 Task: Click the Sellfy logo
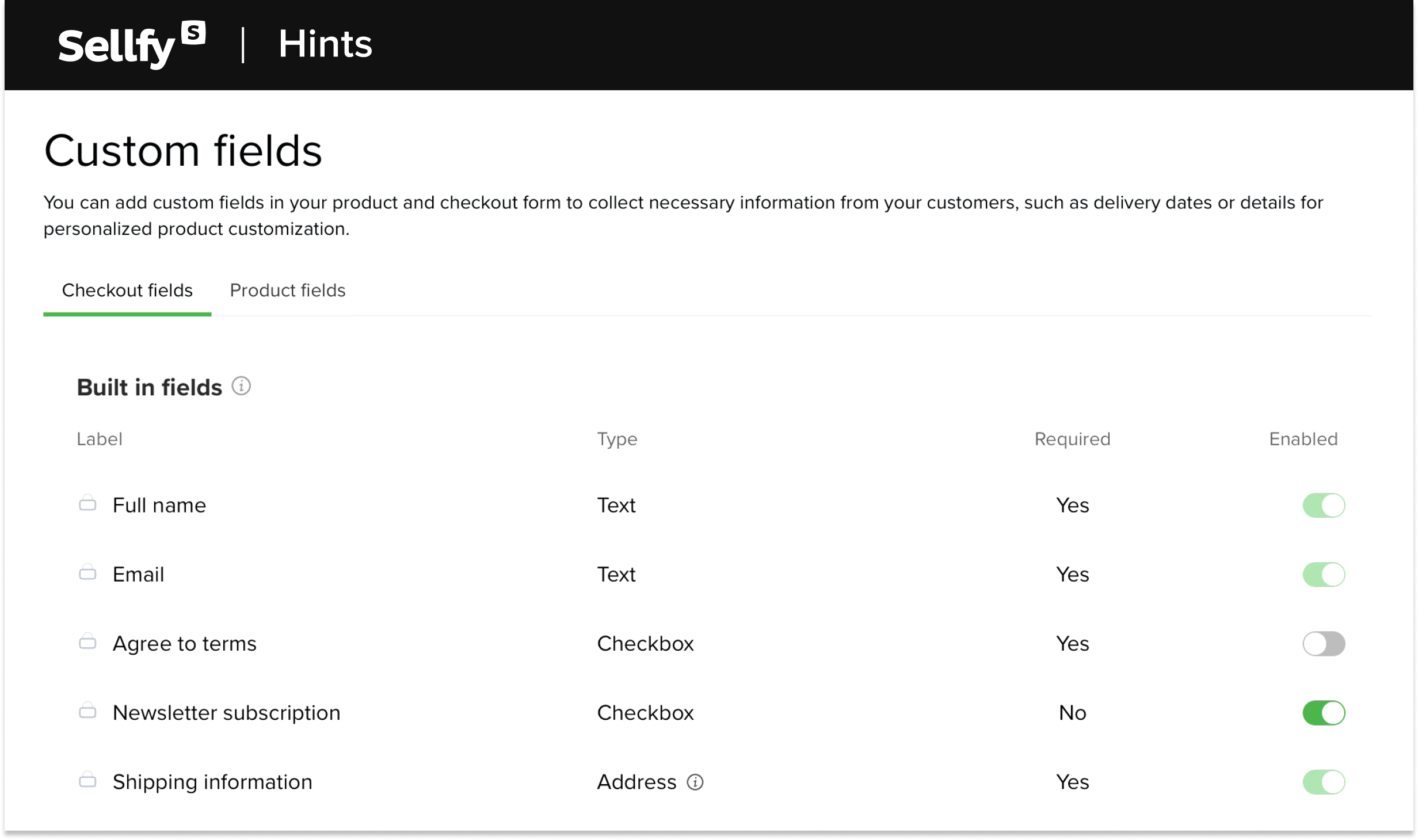coord(131,45)
